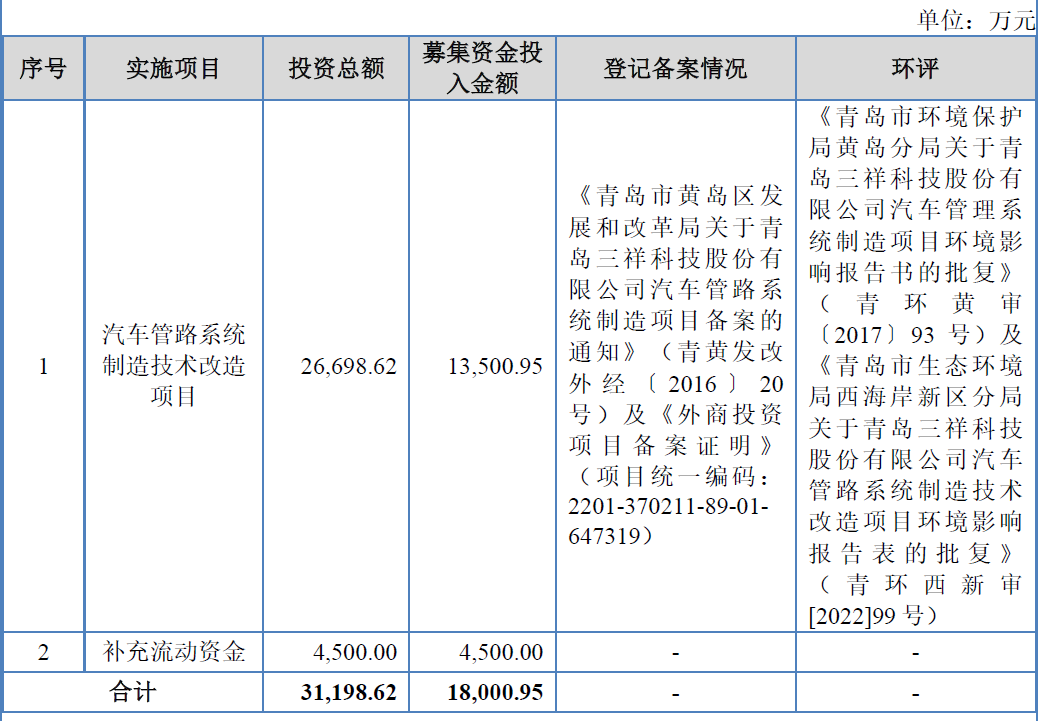
Task: Click the registration text starting 《青岛市黄岛区发展和改革局
Action: click(675, 366)
